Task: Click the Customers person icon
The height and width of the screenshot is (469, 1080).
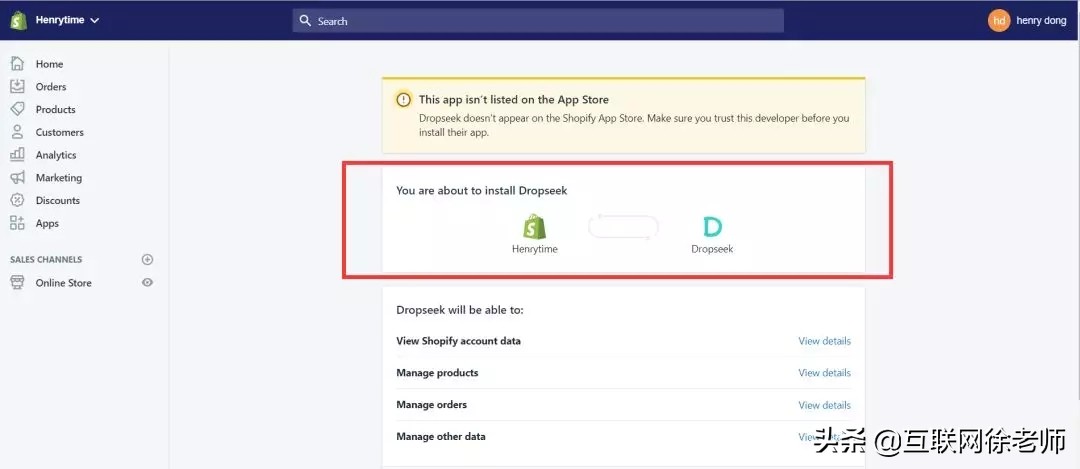Action: pos(17,132)
